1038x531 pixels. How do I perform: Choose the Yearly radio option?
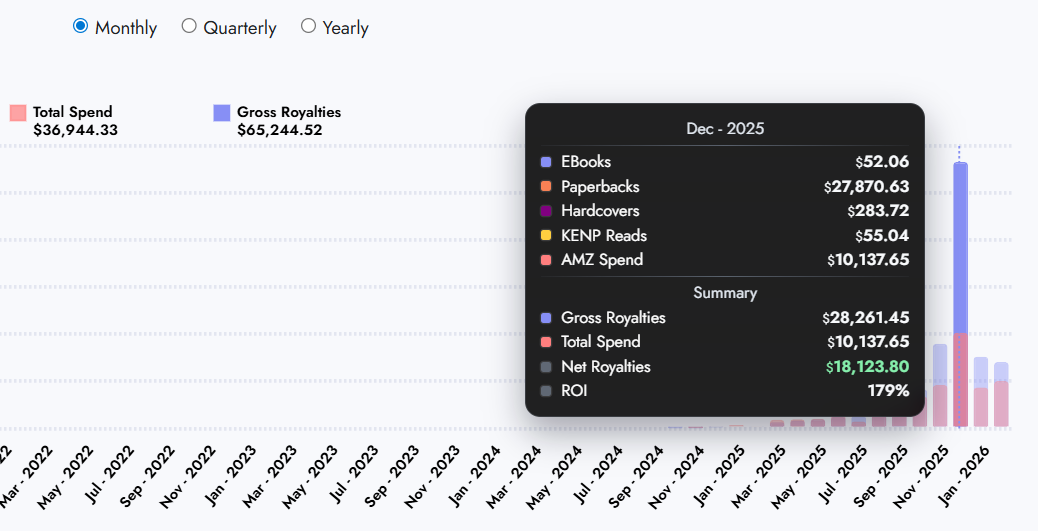(x=308, y=27)
